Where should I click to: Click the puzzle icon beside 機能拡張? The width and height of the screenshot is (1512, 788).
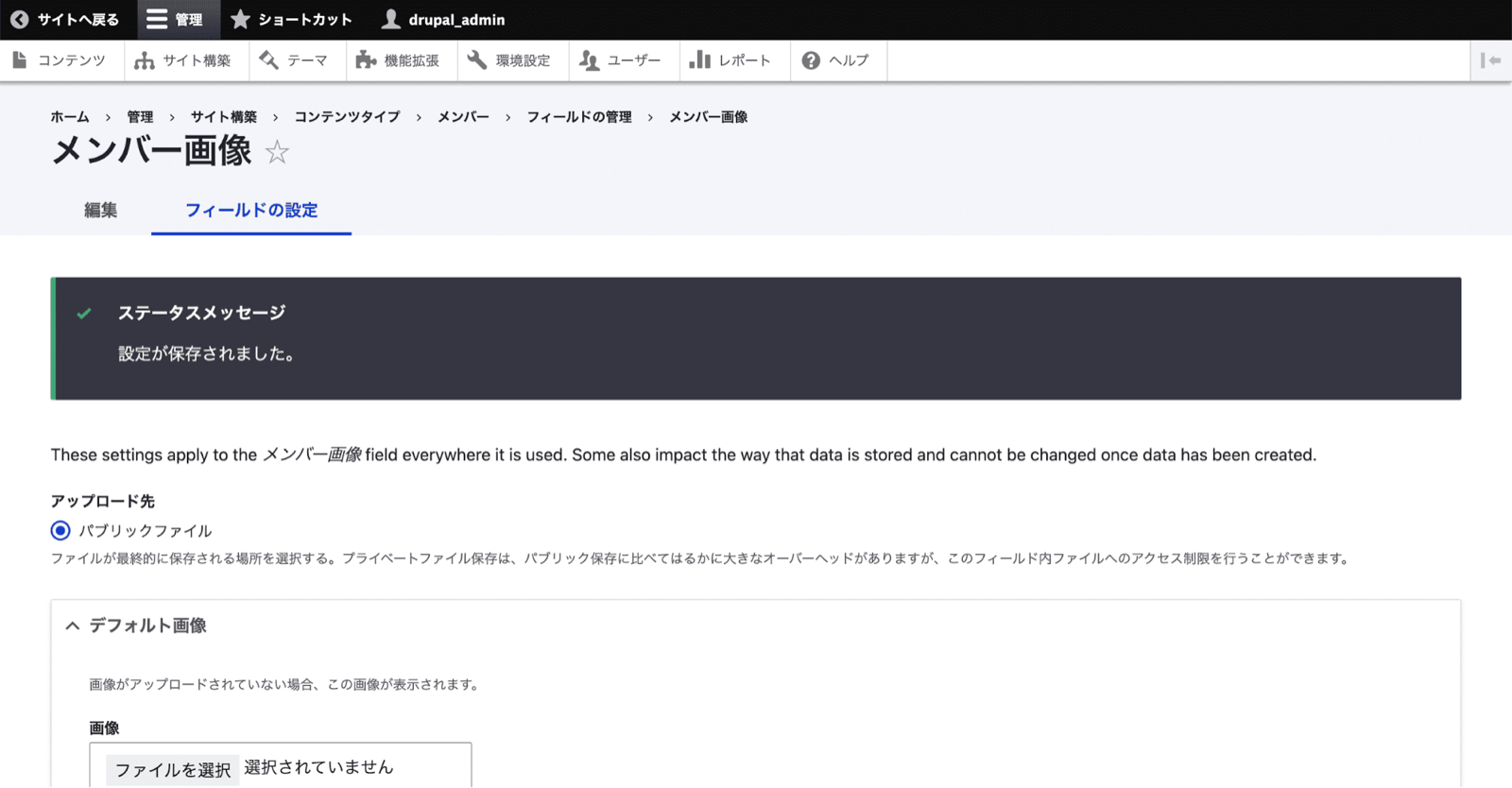point(366,60)
